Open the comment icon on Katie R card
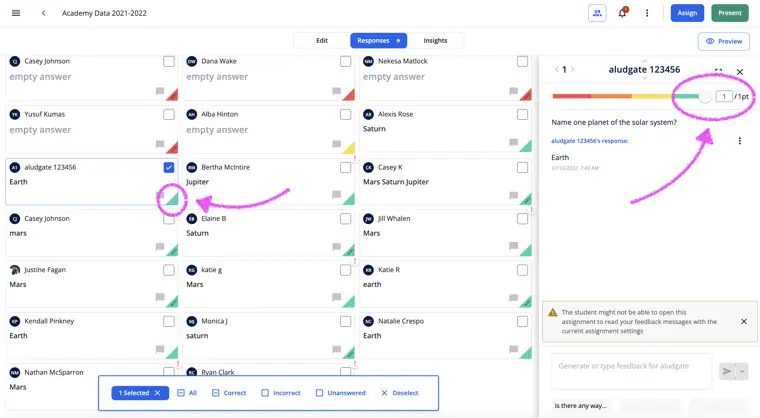 pos(513,297)
